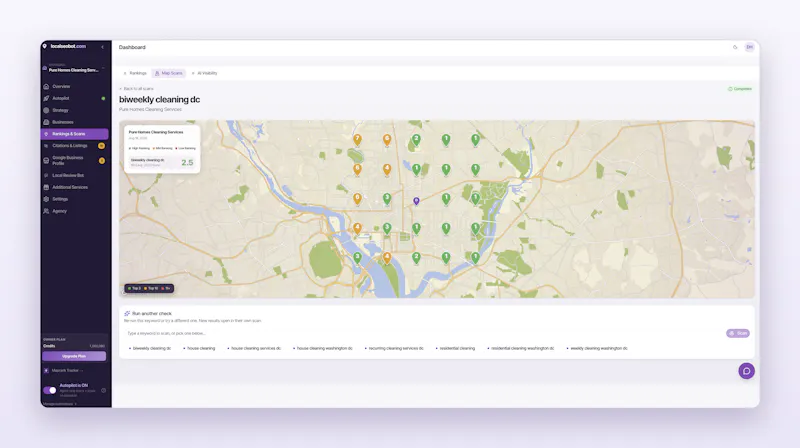Click the Credits row in sidebar
This screenshot has width=800, height=448.
74,346
